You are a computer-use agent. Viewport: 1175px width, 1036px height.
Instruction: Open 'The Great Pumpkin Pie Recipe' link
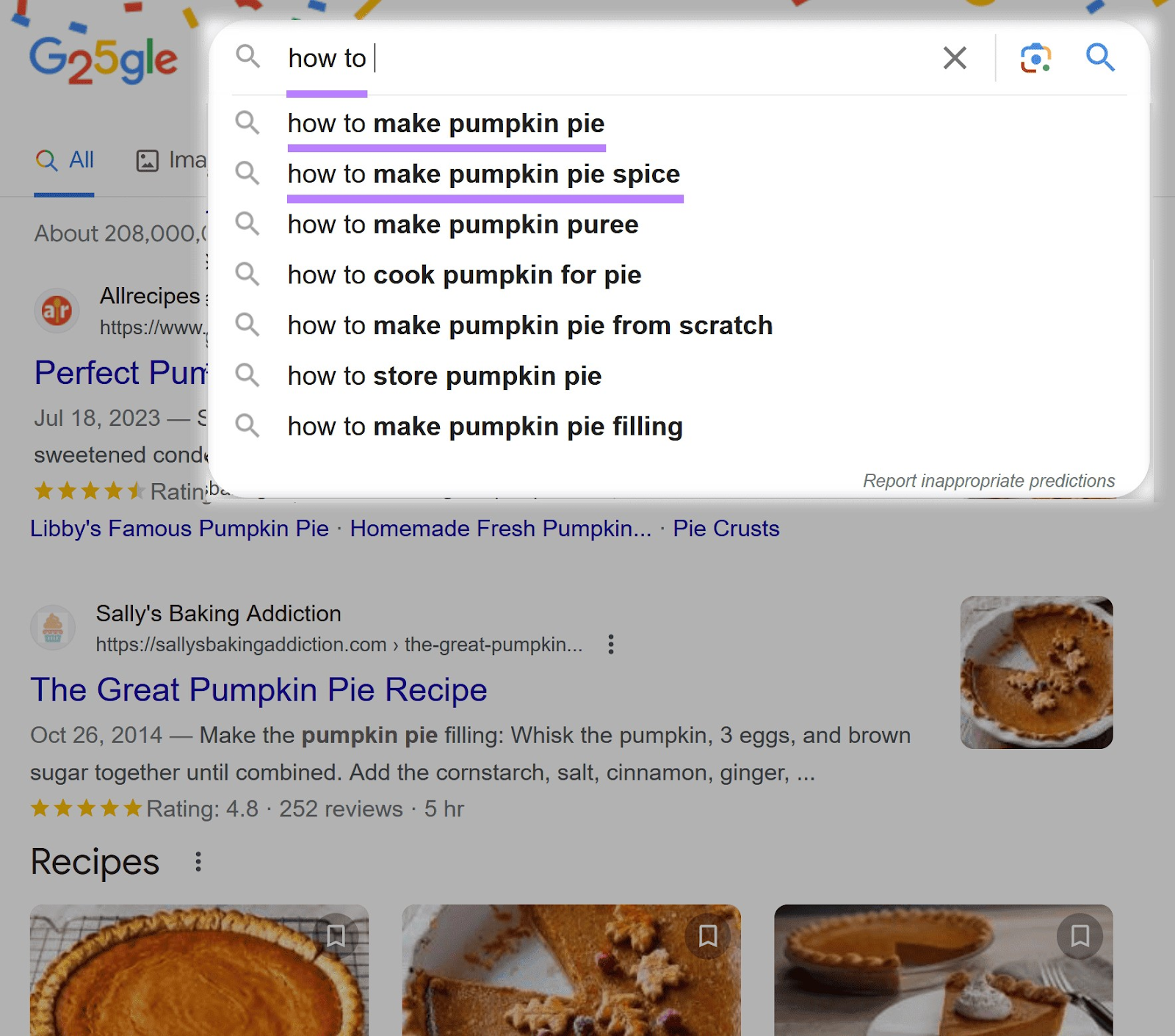(258, 689)
